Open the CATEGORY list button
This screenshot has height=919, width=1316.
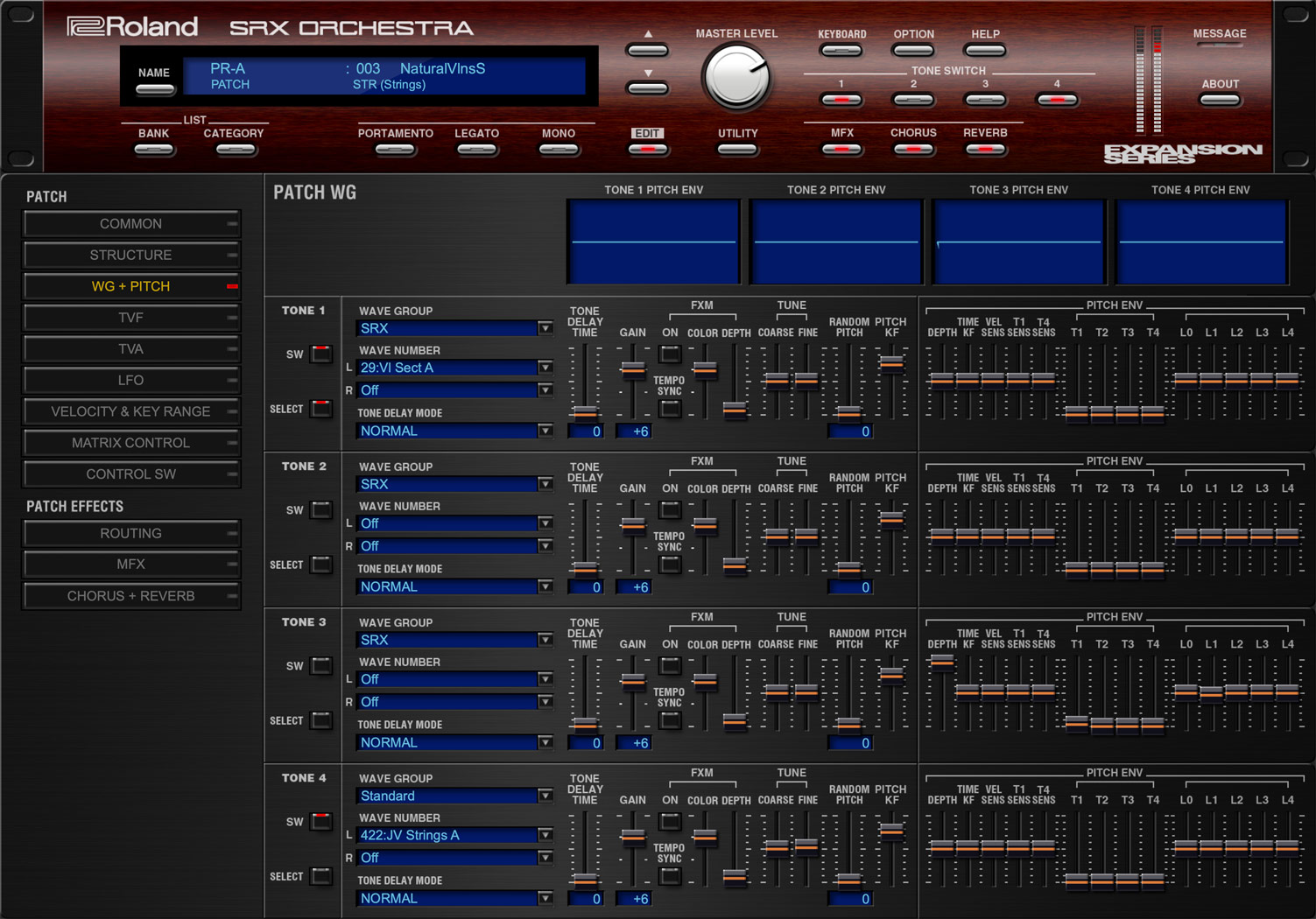pos(234,150)
